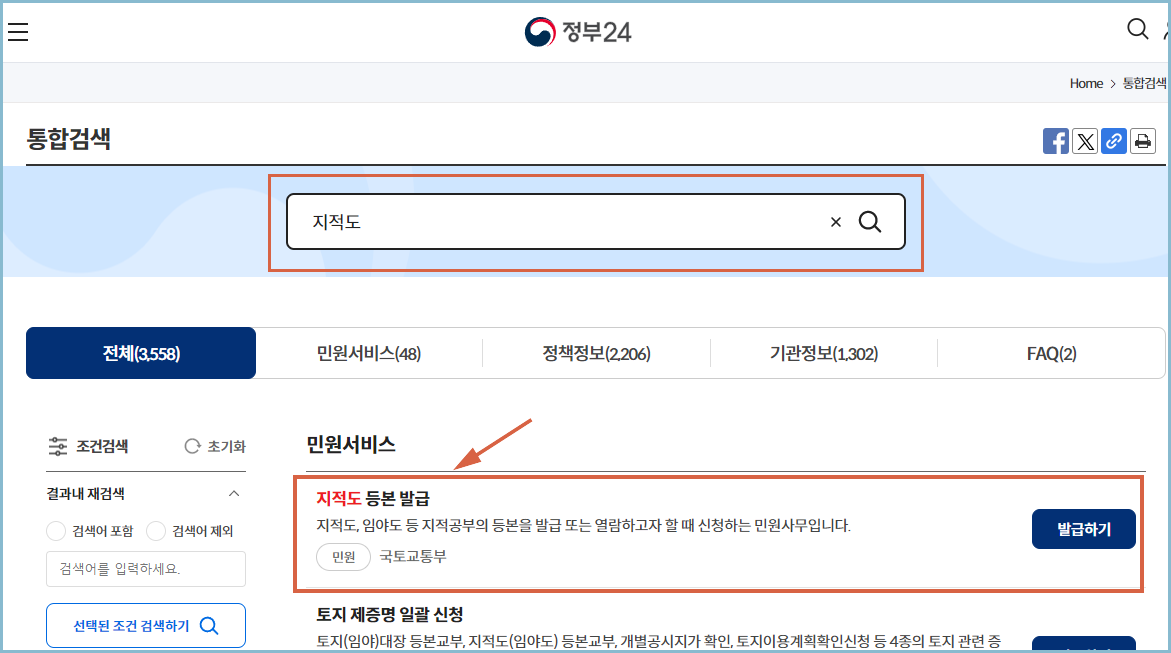
Task: Print the page with the printer icon
Action: coord(1142,141)
